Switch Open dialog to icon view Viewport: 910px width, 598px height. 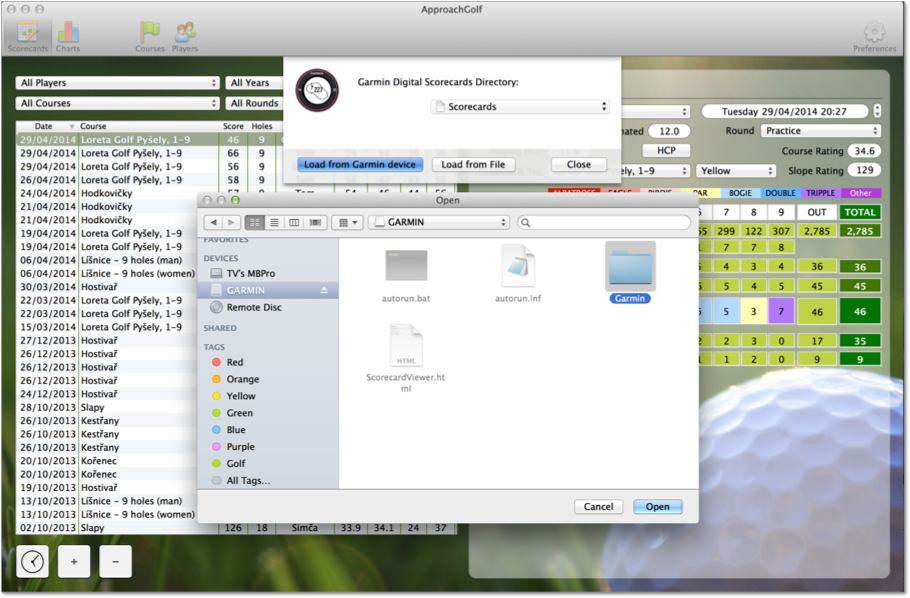tap(254, 222)
